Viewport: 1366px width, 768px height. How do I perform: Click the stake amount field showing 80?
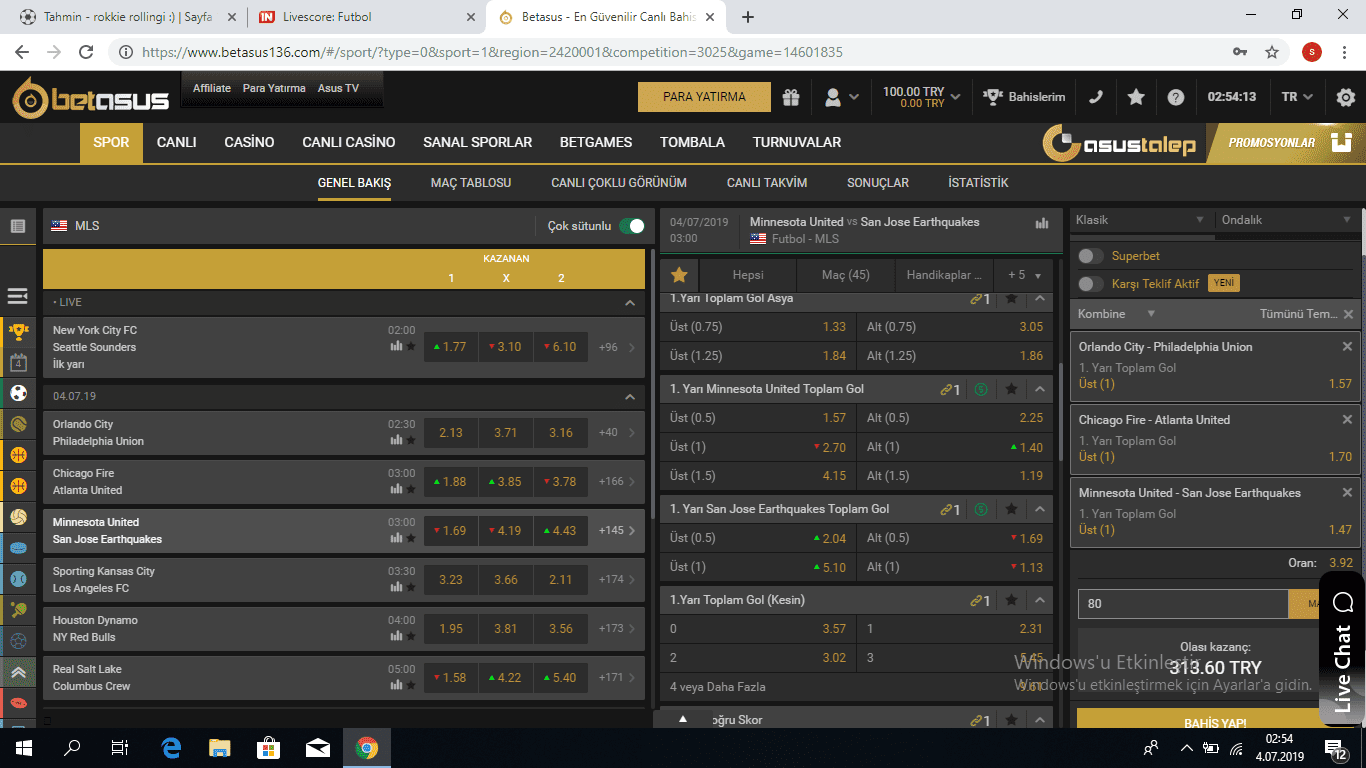[x=1183, y=604]
